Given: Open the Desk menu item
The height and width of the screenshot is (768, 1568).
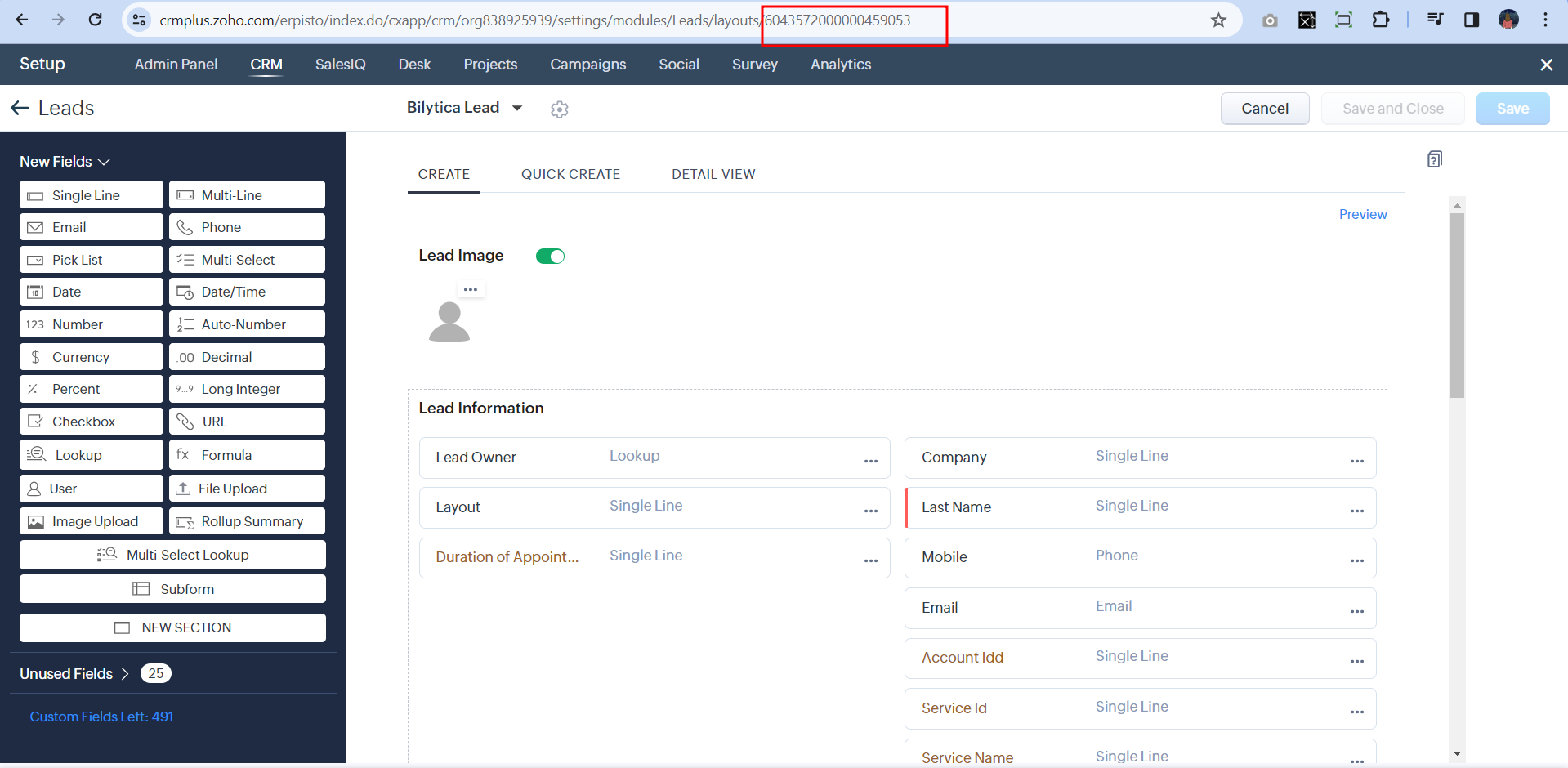Looking at the screenshot, I should [x=414, y=65].
